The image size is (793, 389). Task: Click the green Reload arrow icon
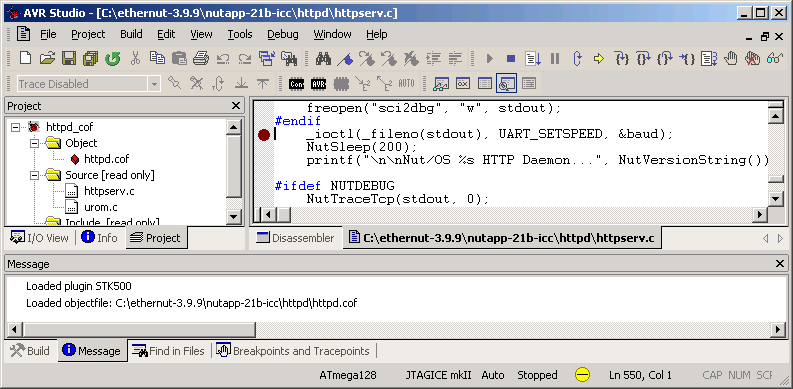coord(112,59)
